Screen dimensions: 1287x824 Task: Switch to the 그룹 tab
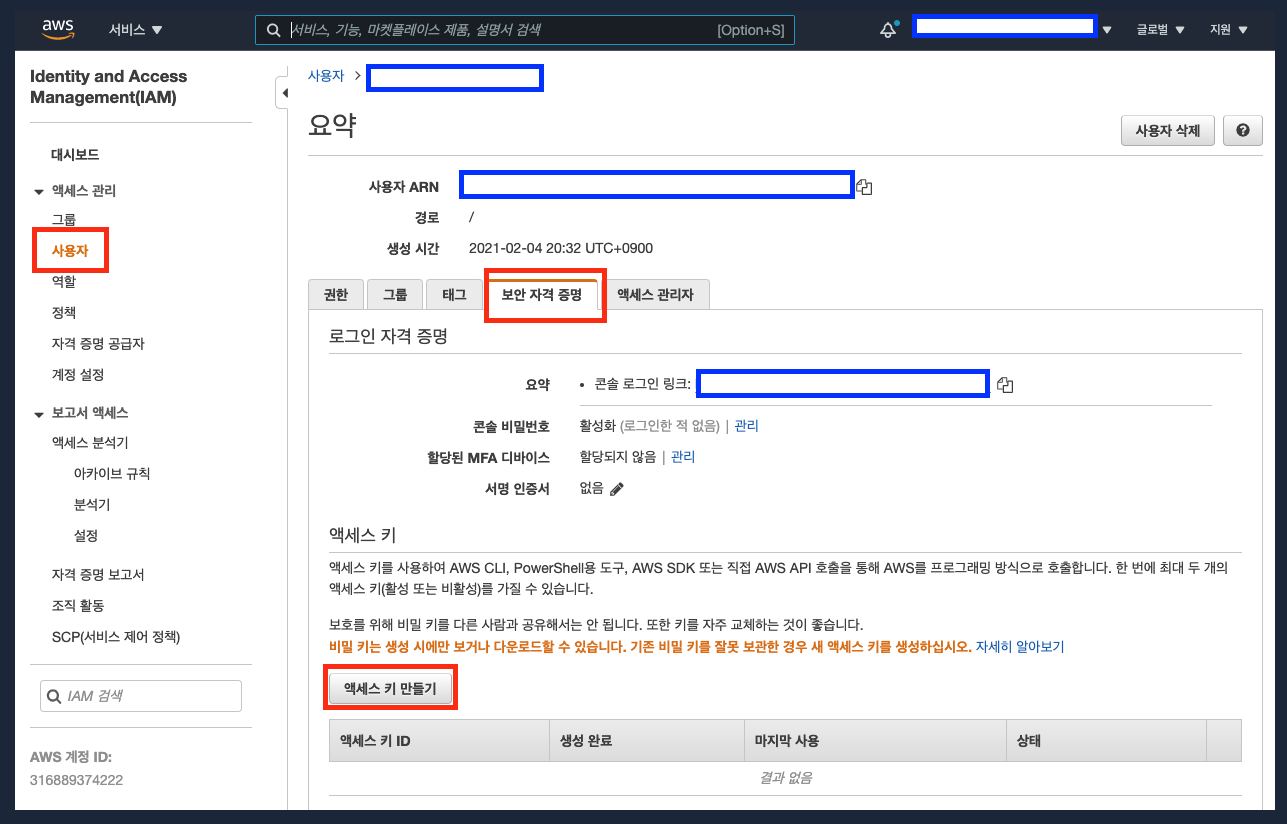tap(395, 294)
